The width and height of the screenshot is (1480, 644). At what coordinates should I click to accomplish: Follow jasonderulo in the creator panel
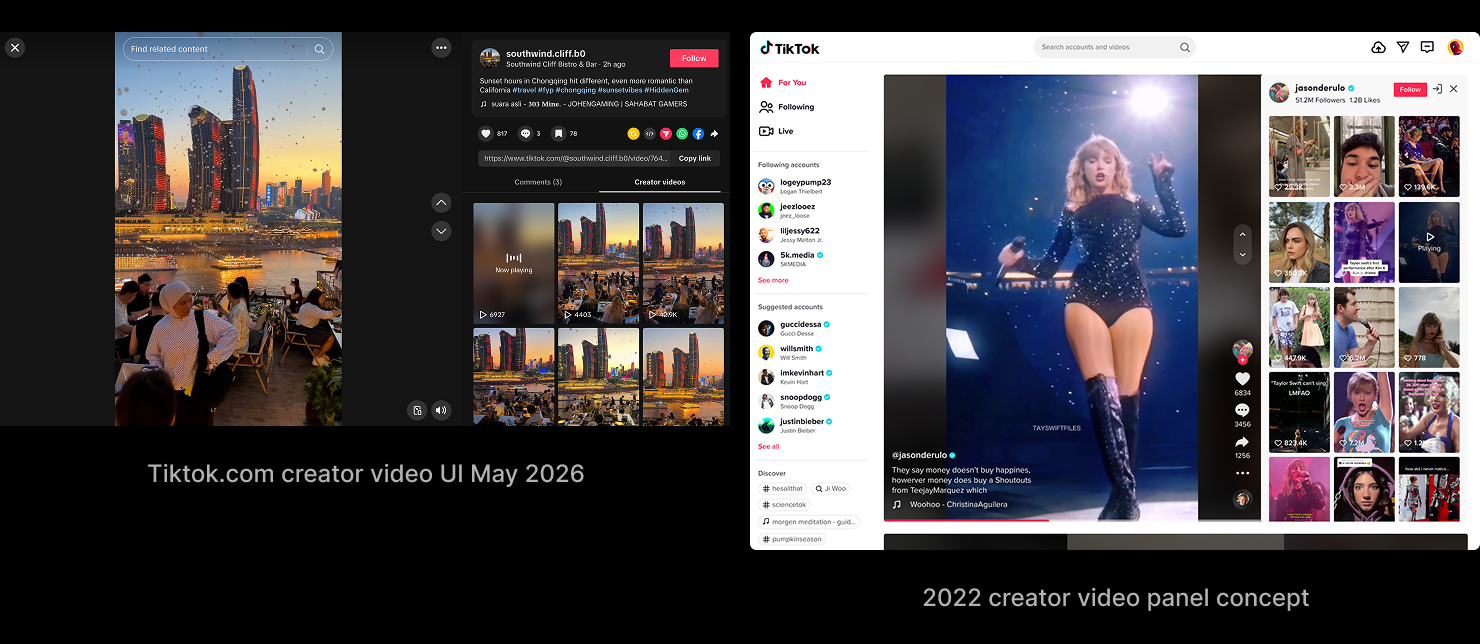(x=1410, y=90)
